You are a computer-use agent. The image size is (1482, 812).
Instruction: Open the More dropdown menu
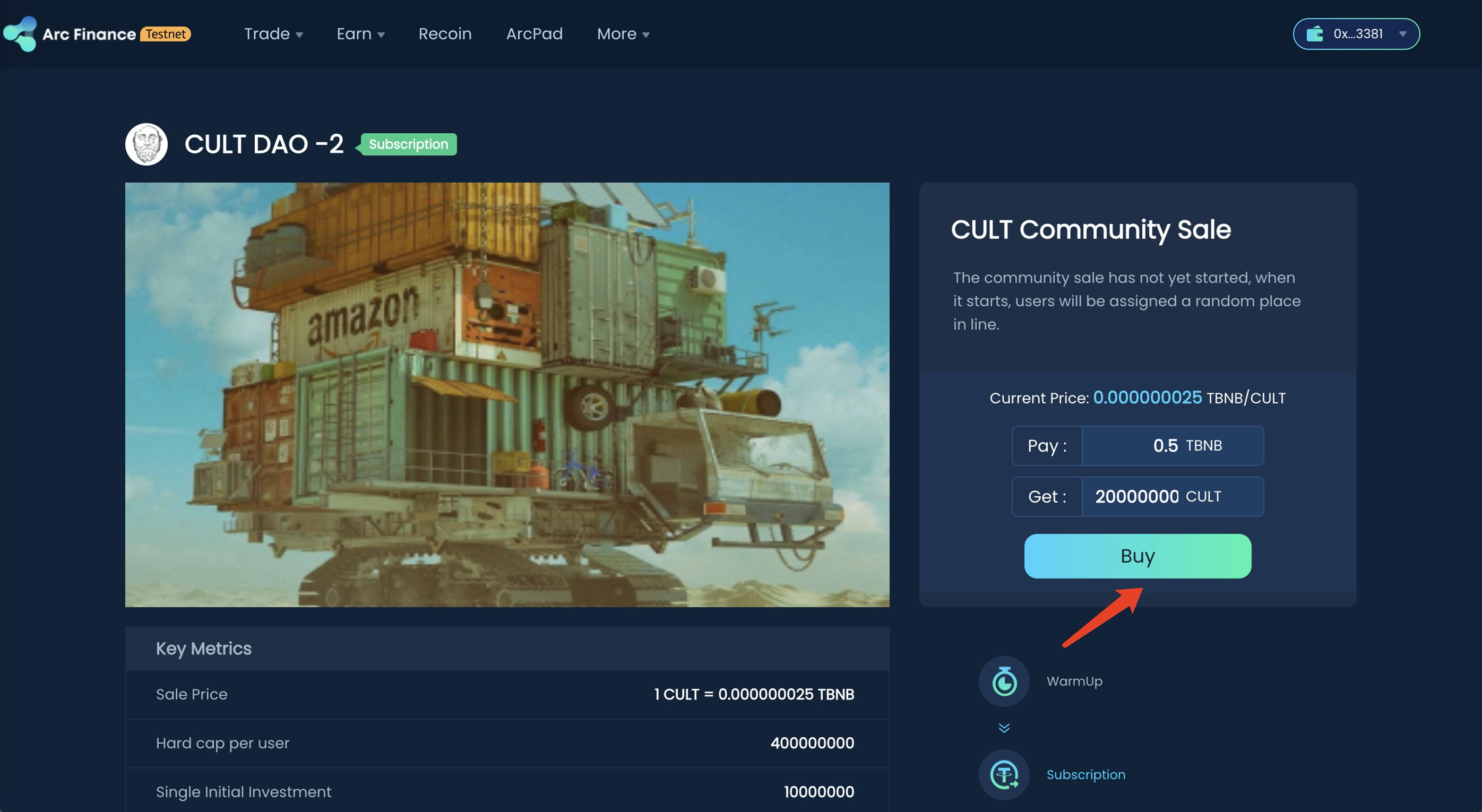click(x=623, y=34)
